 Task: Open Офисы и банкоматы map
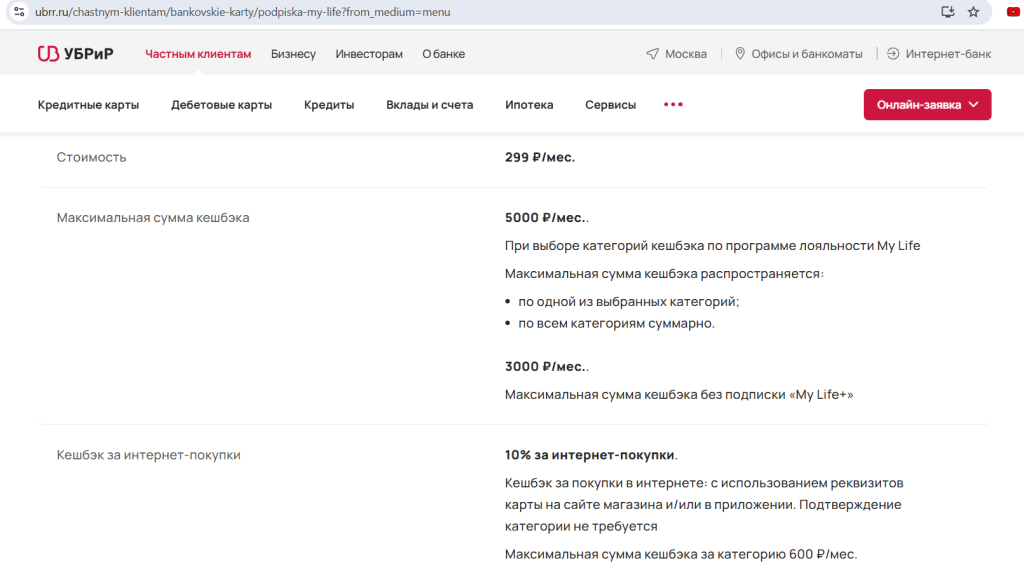[798, 54]
